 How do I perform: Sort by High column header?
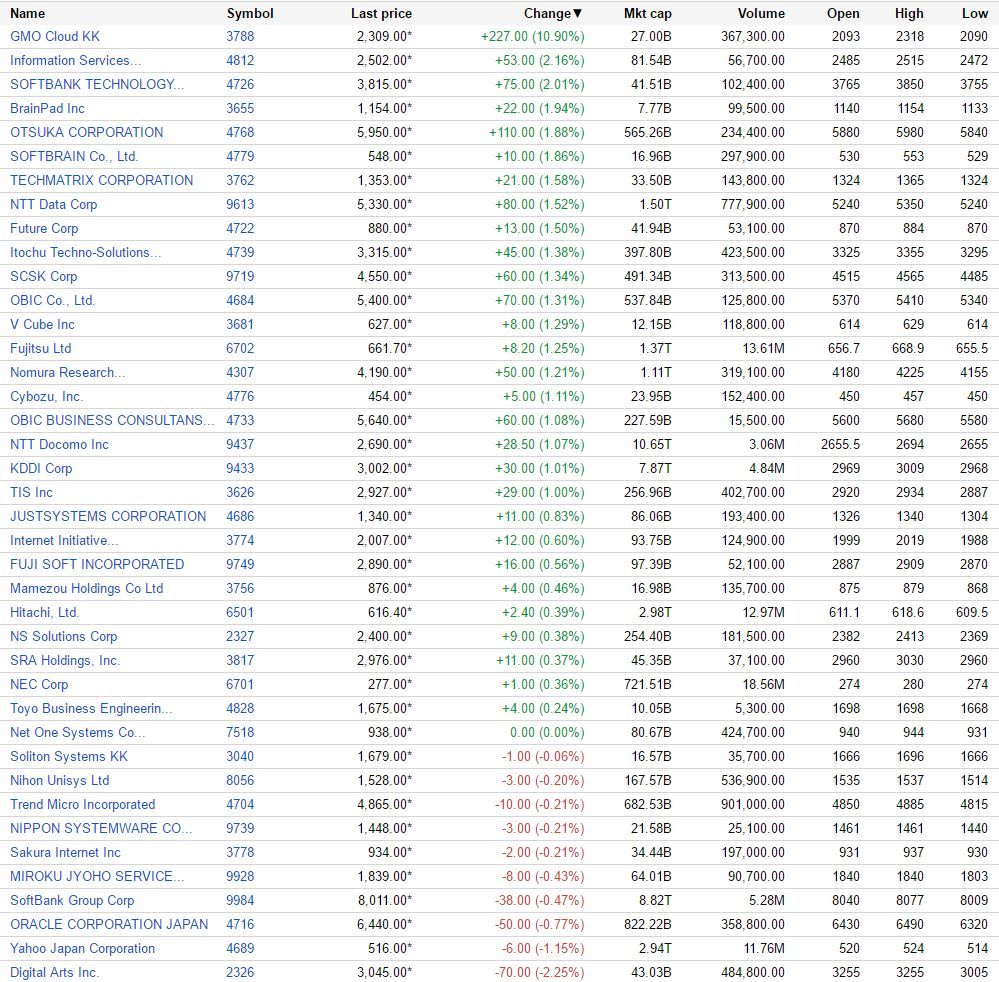click(x=909, y=13)
